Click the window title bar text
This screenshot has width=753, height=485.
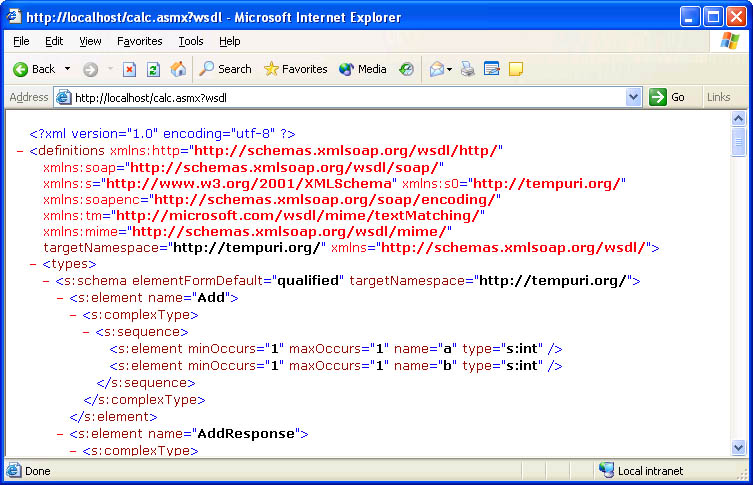click(x=214, y=18)
